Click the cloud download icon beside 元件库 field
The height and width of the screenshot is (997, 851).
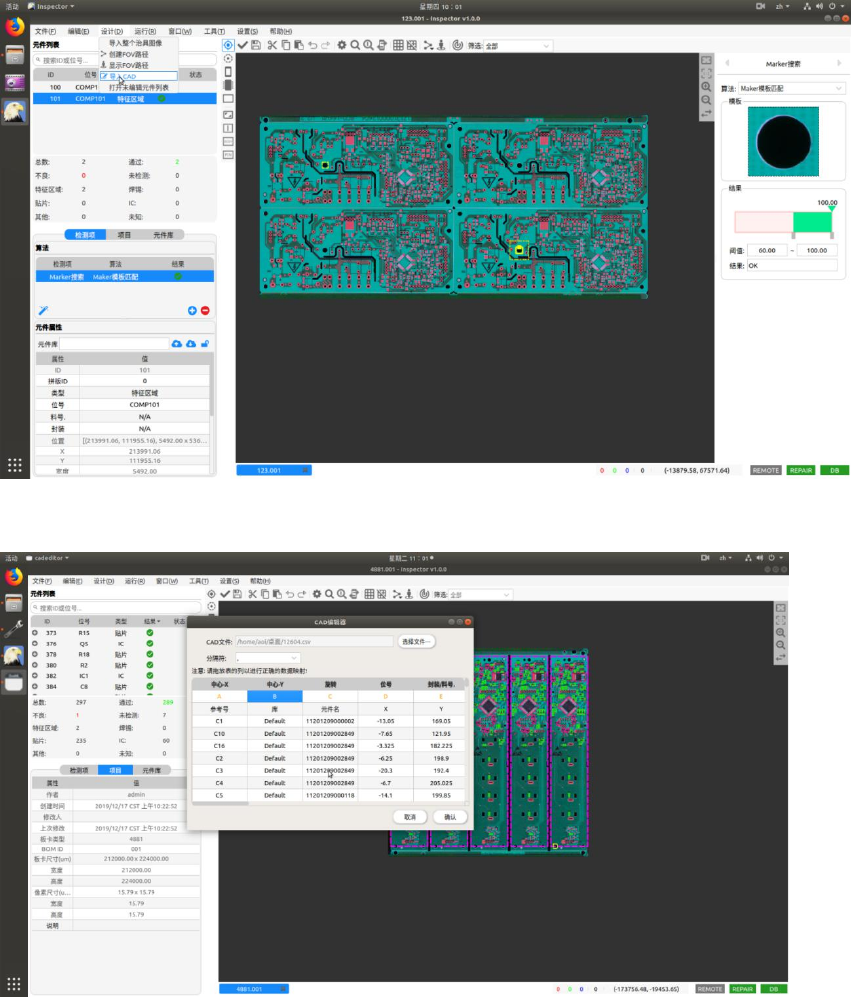point(191,344)
